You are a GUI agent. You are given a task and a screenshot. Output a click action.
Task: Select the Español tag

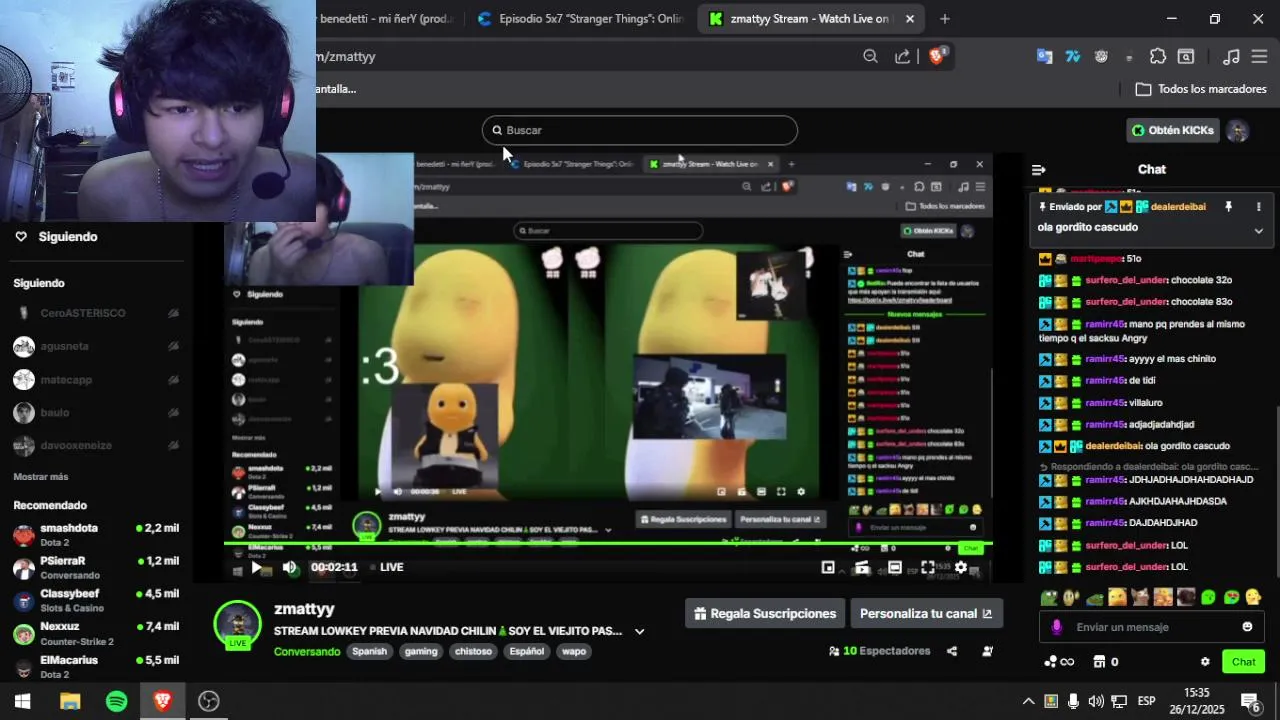(x=527, y=651)
